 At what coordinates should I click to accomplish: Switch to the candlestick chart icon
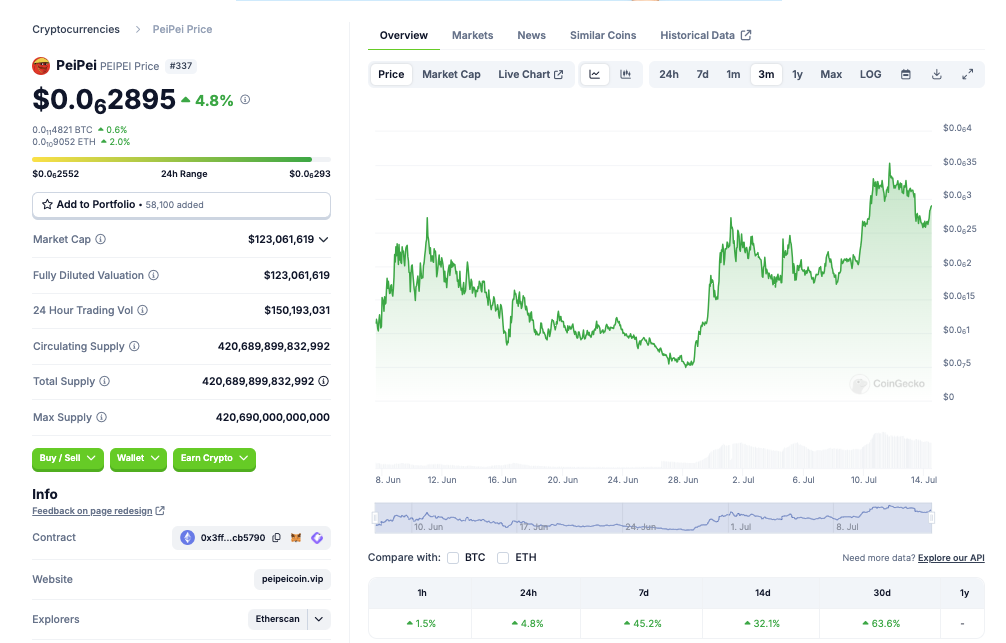click(x=626, y=74)
